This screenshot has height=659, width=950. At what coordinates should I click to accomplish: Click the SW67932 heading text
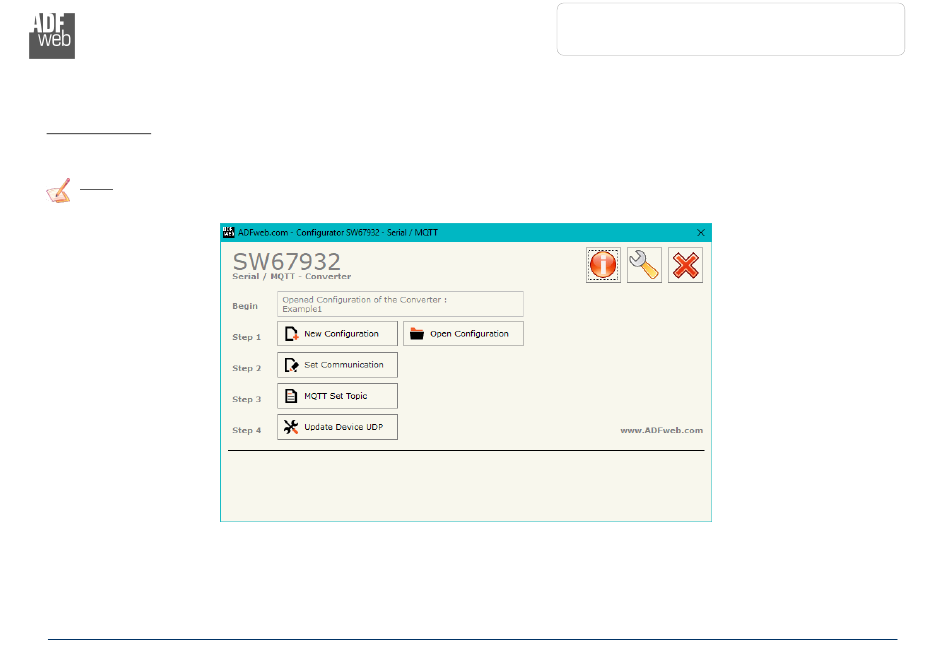pos(287,261)
